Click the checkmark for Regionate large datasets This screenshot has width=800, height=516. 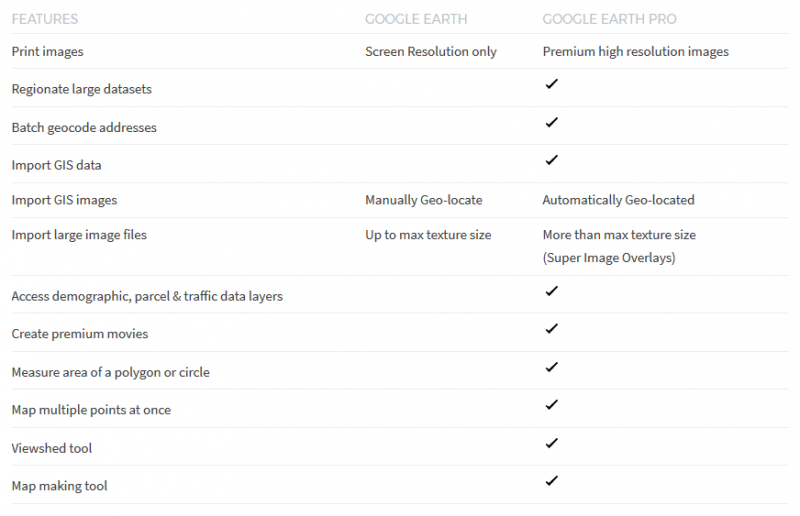pos(551,84)
